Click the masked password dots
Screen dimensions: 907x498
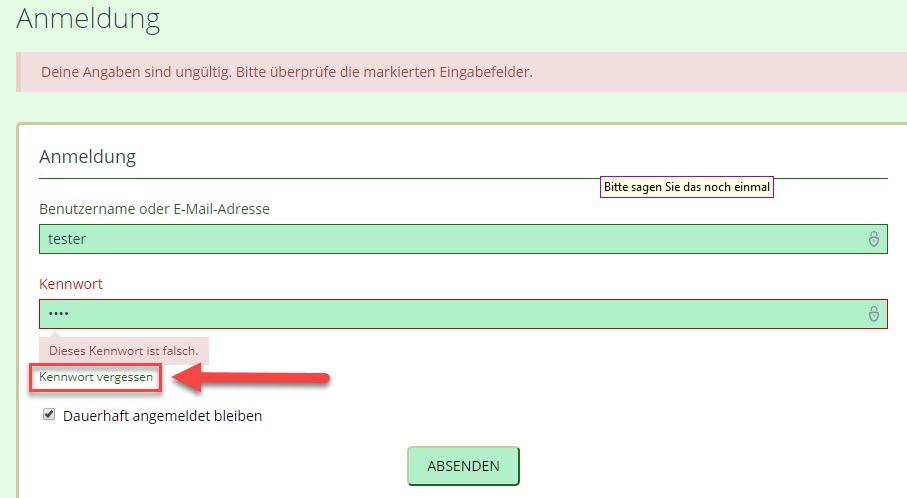click(58, 314)
